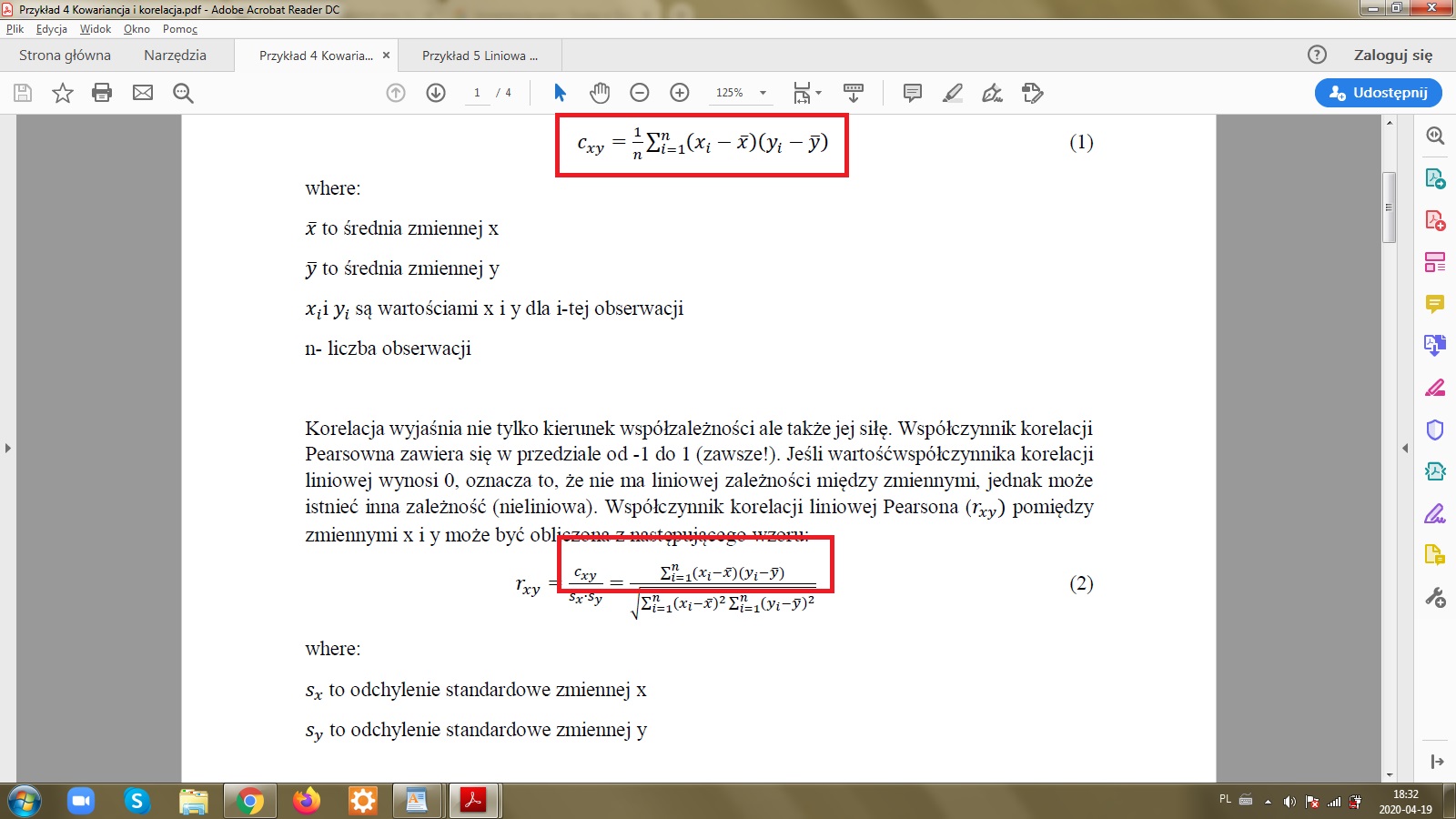Open the yellow send-for-signature sidebar tool

tap(1435, 555)
